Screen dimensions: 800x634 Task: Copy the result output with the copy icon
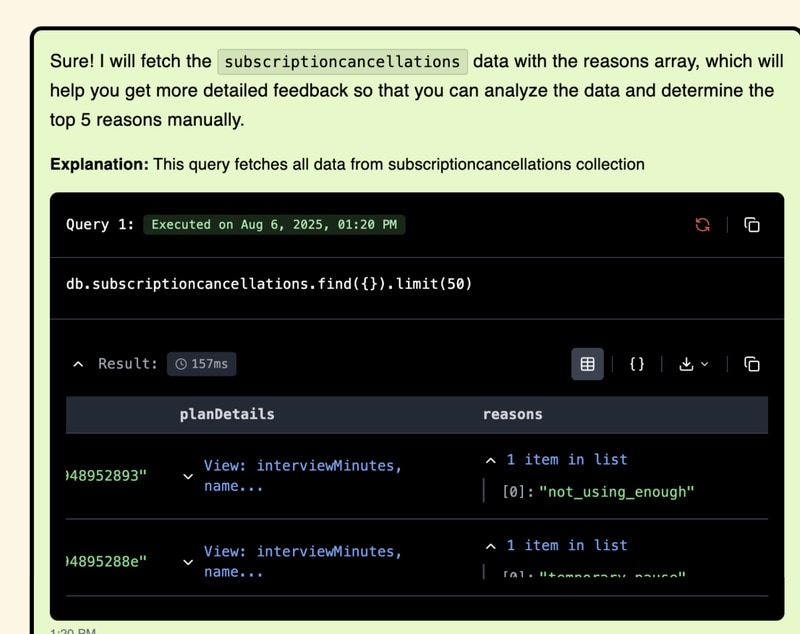click(x=754, y=364)
